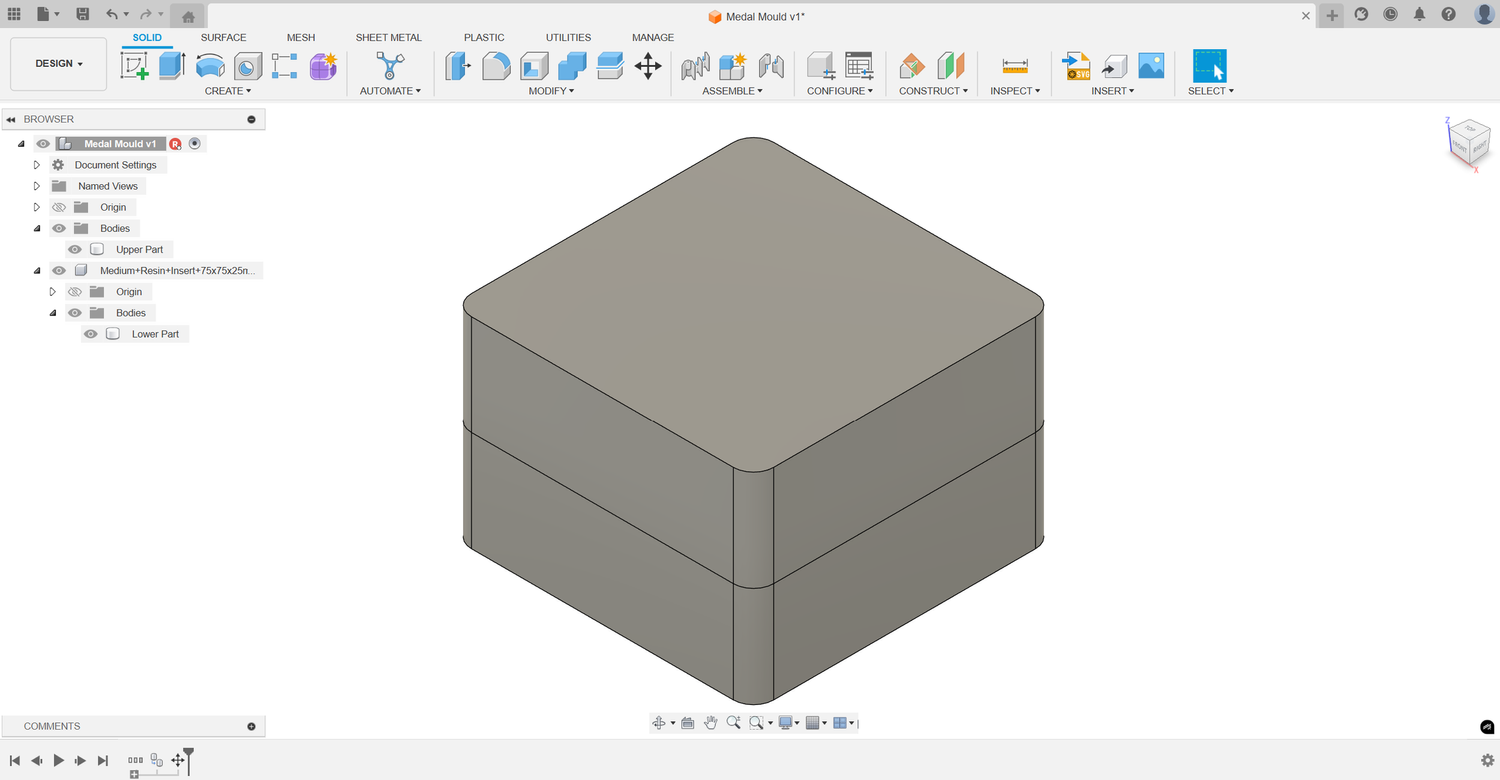Toggle visibility of top-level Bodies folder

59,228
